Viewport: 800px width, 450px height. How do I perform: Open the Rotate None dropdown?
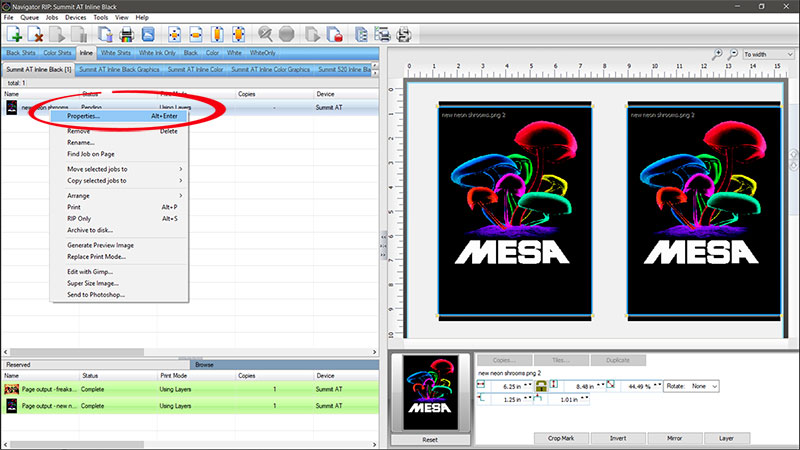(691, 386)
